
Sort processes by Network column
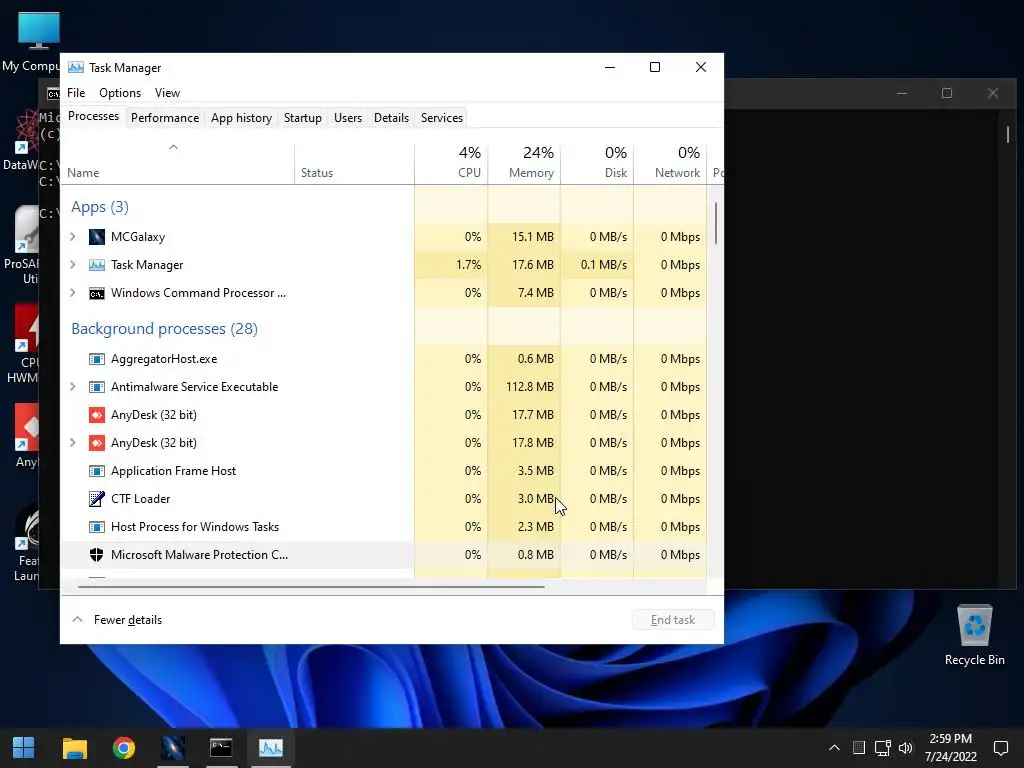[x=670, y=161]
